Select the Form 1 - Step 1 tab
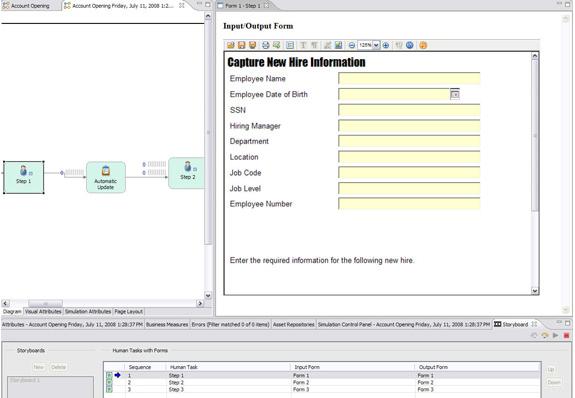The height and width of the screenshot is (398, 575). pyautogui.click(x=243, y=6)
